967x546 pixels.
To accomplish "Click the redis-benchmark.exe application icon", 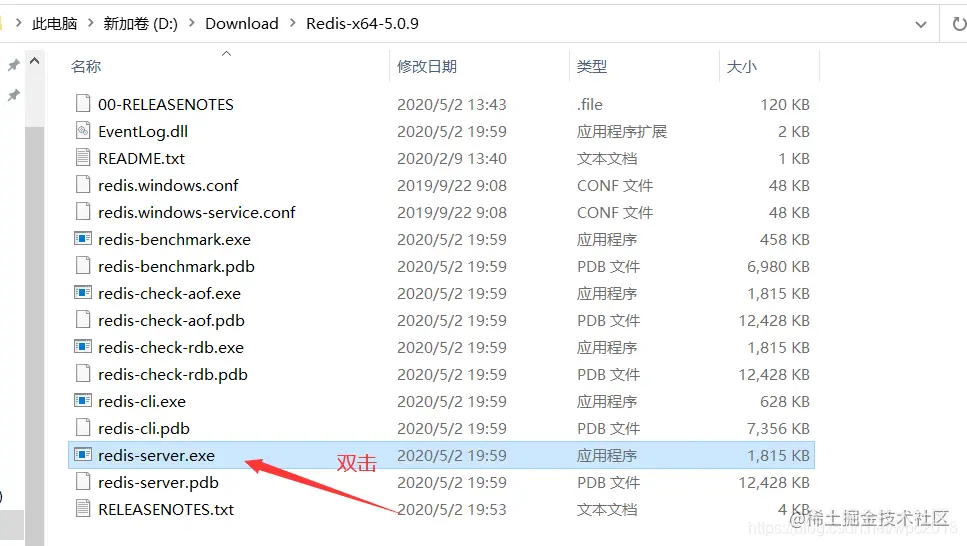I will pyautogui.click(x=83, y=239).
